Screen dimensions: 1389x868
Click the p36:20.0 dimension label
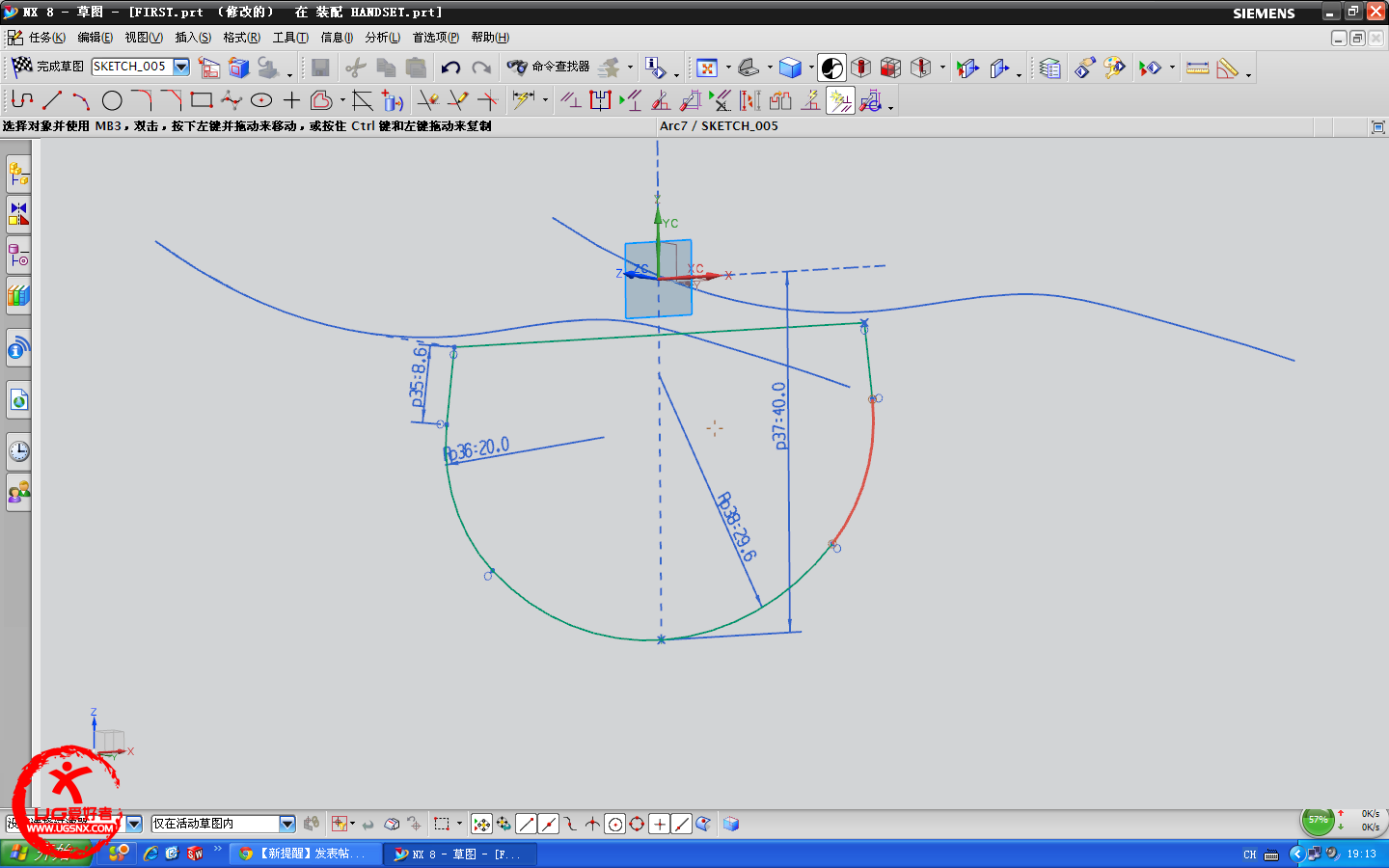click(477, 449)
